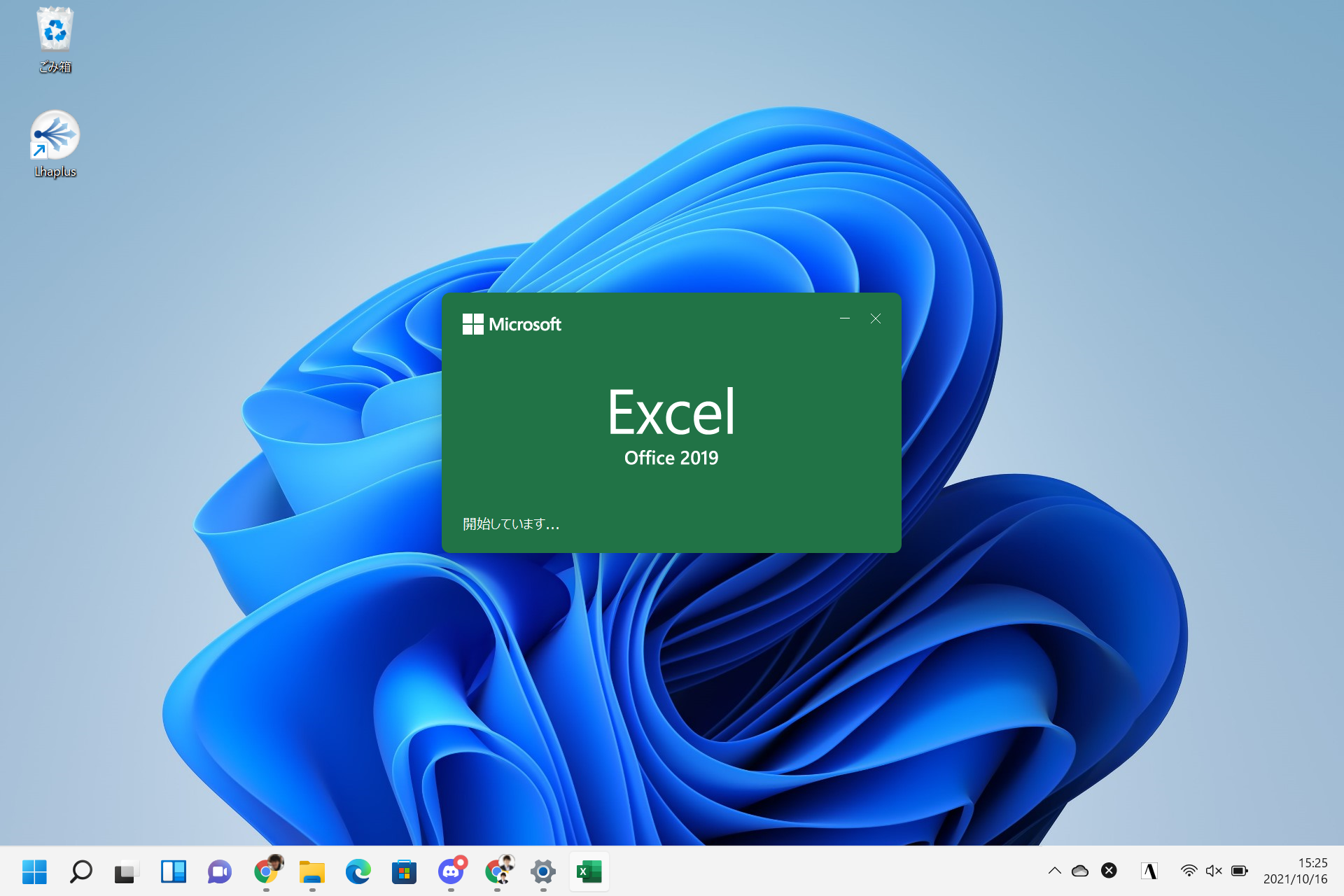Screen dimensions: 1344x896
Task: Check the battery status indicator
Action: click(1239, 871)
